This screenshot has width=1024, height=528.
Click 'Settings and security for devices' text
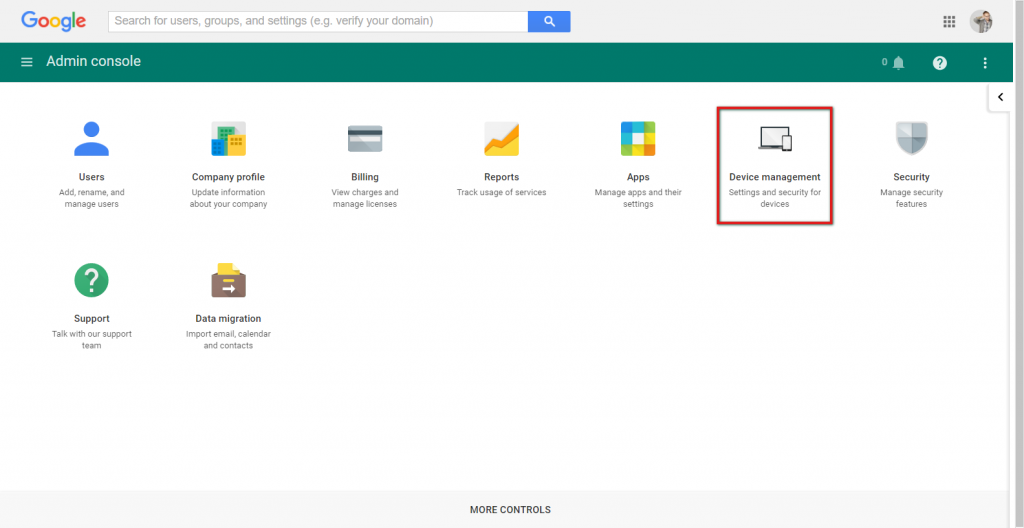pos(775,198)
